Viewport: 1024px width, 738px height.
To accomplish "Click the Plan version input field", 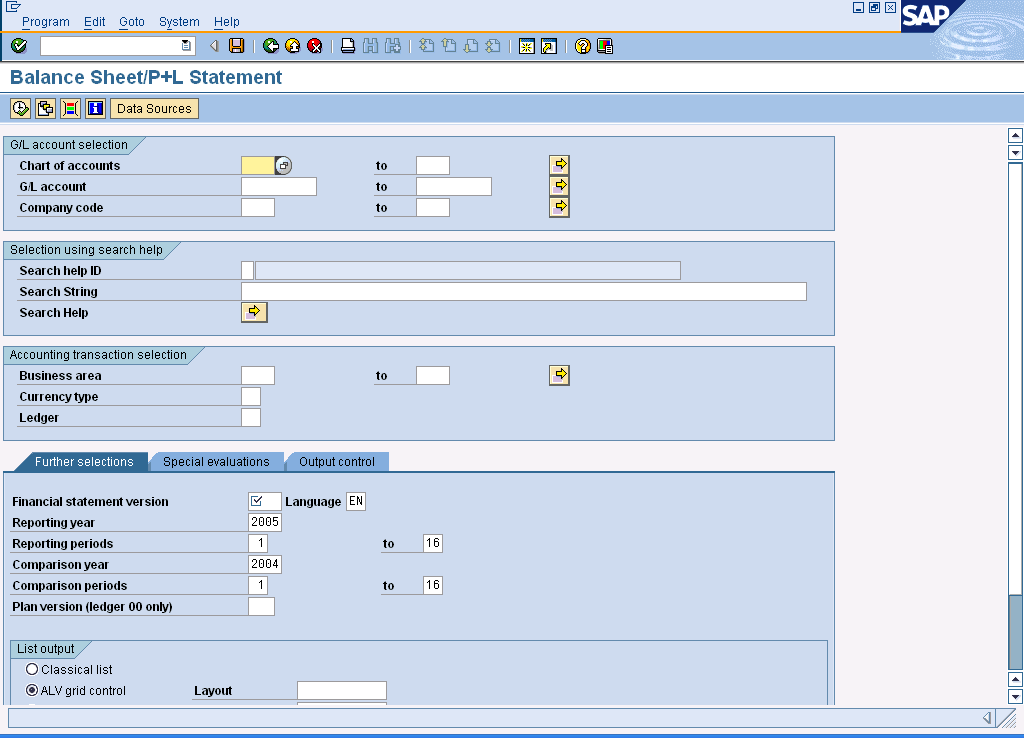I will click(261, 606).
